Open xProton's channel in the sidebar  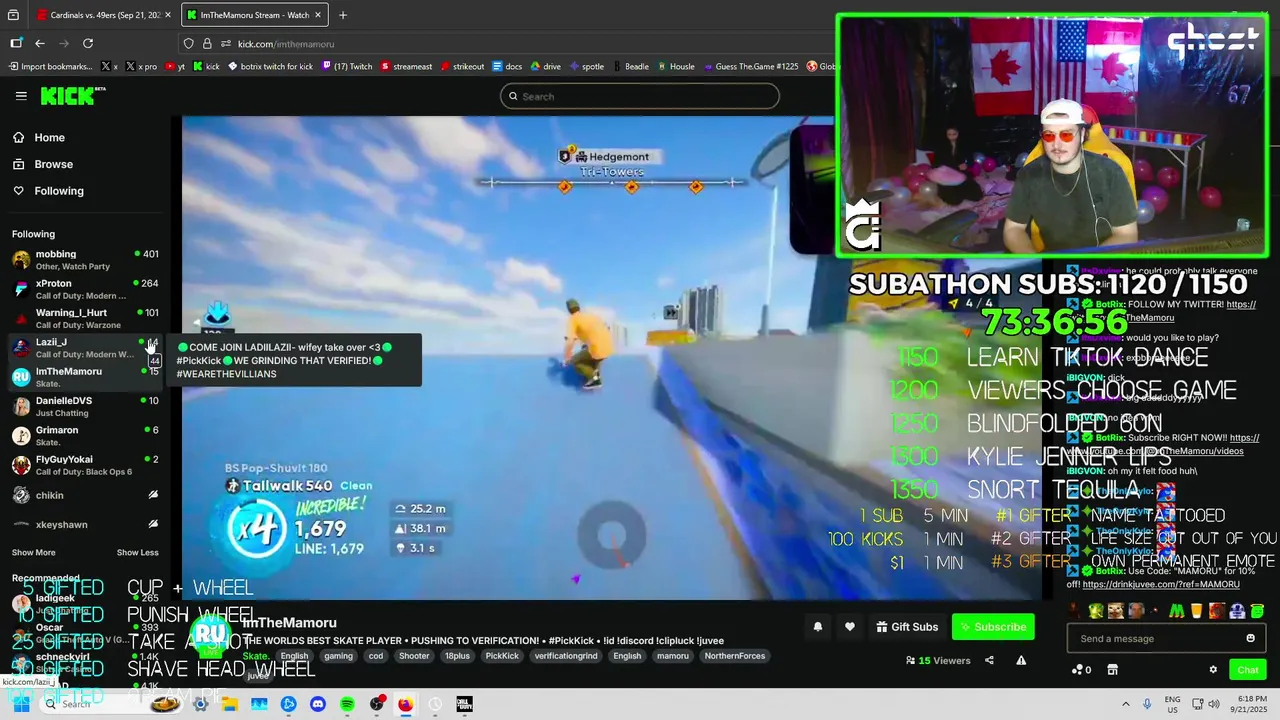[x=85, y=289]
